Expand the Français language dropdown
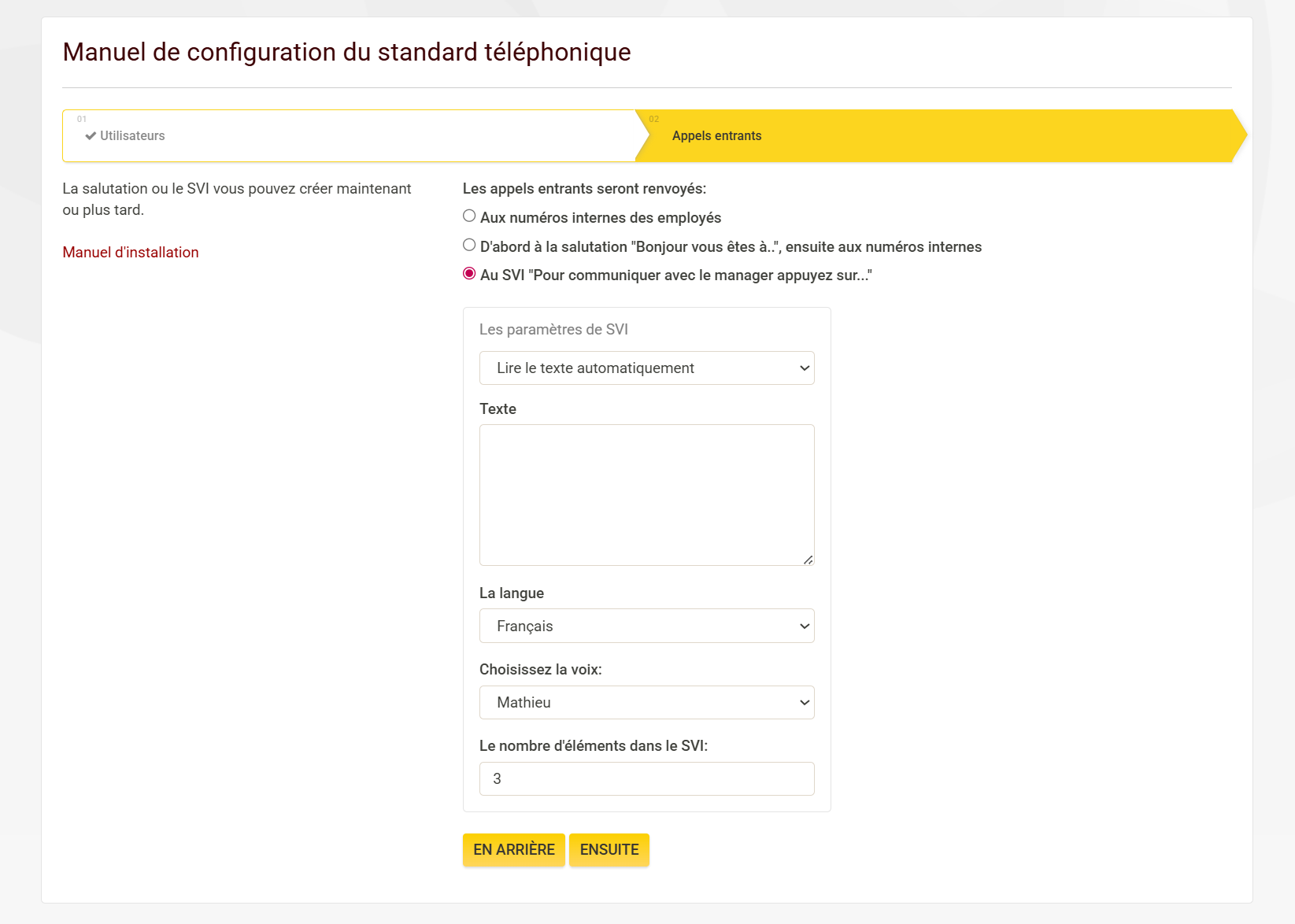Viewport: 1295px width, 924px height. point(646,626)
